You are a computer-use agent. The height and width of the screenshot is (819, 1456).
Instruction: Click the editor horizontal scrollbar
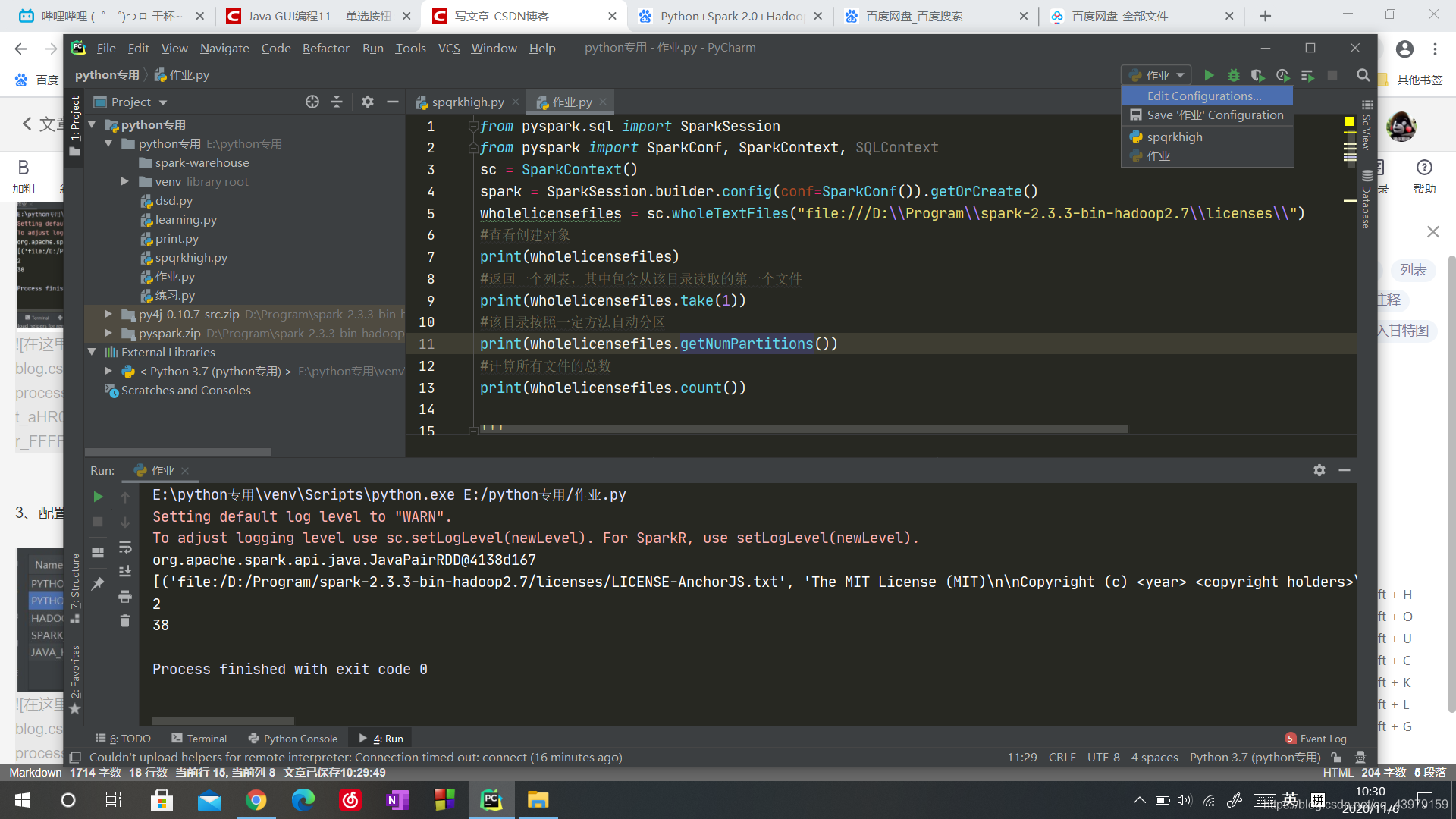pyautogui.click(x=804, y=429)
